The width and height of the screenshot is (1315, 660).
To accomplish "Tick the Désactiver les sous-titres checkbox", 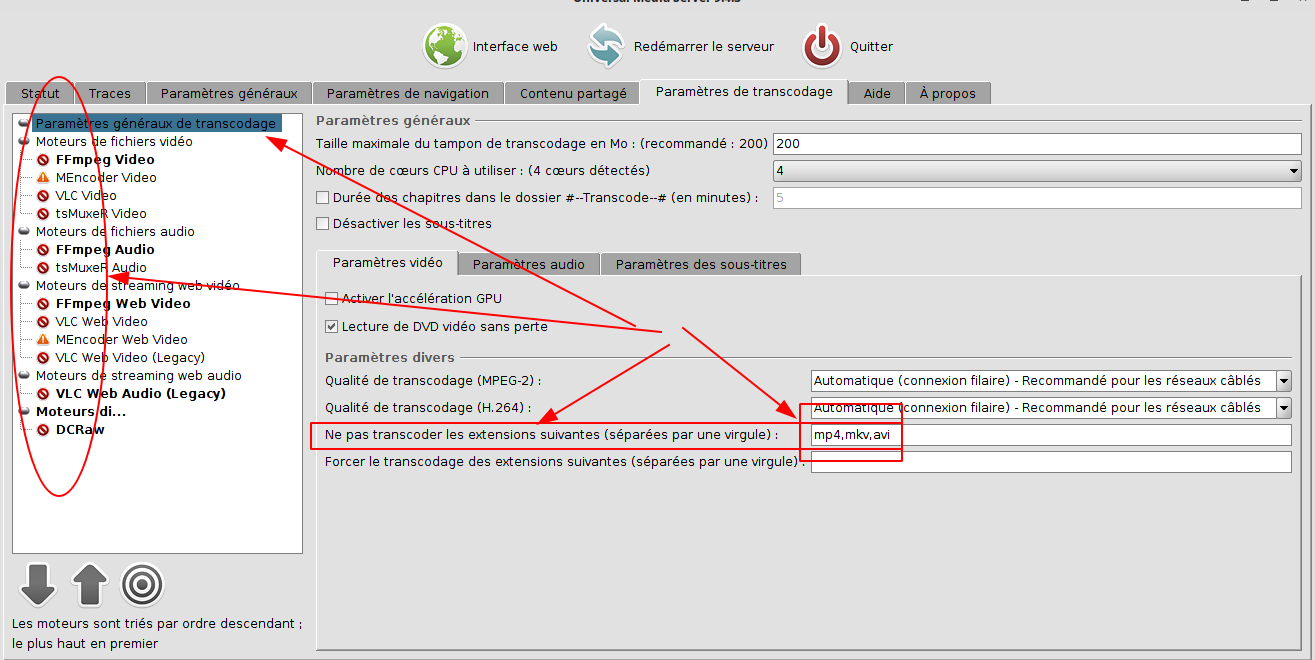I will click(323, 223).
